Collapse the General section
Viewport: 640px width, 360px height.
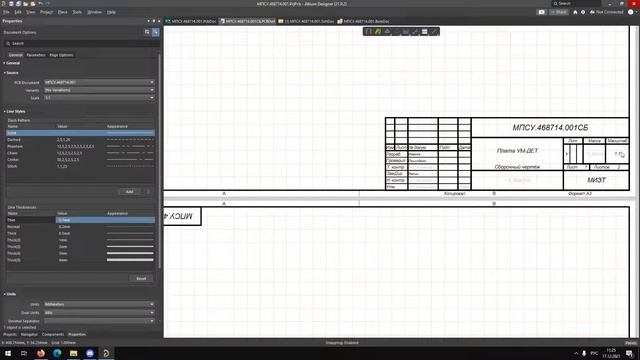coord(11,63)
